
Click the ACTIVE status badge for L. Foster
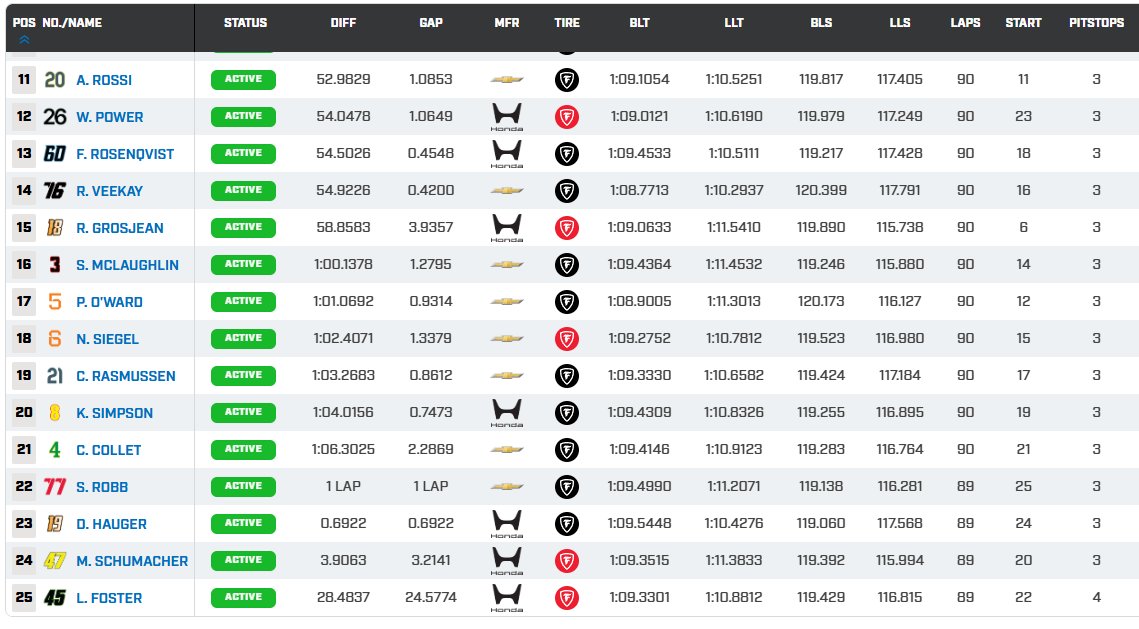click(x=243, y=597)
